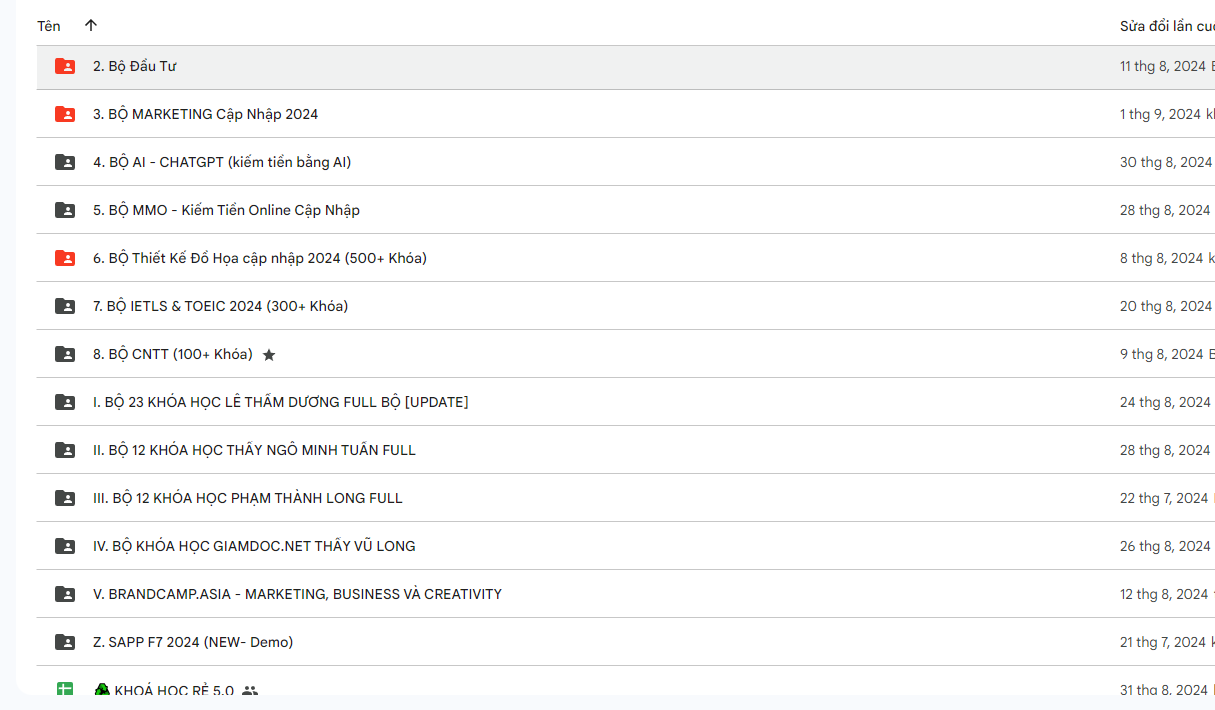Click shared people icon beside KHOÁ HỌC RẺ 5.0
The width and height of the screenshot is (1215, 710).
point(250,691)
